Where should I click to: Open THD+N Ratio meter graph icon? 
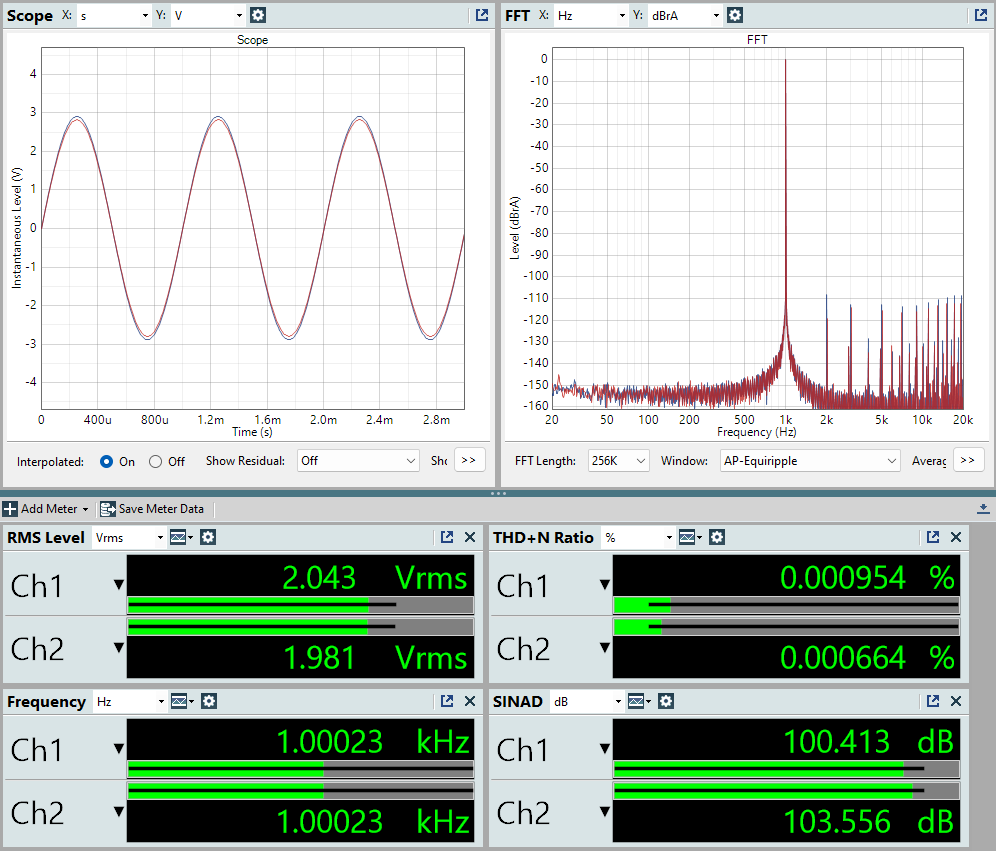tap(687, 537)
